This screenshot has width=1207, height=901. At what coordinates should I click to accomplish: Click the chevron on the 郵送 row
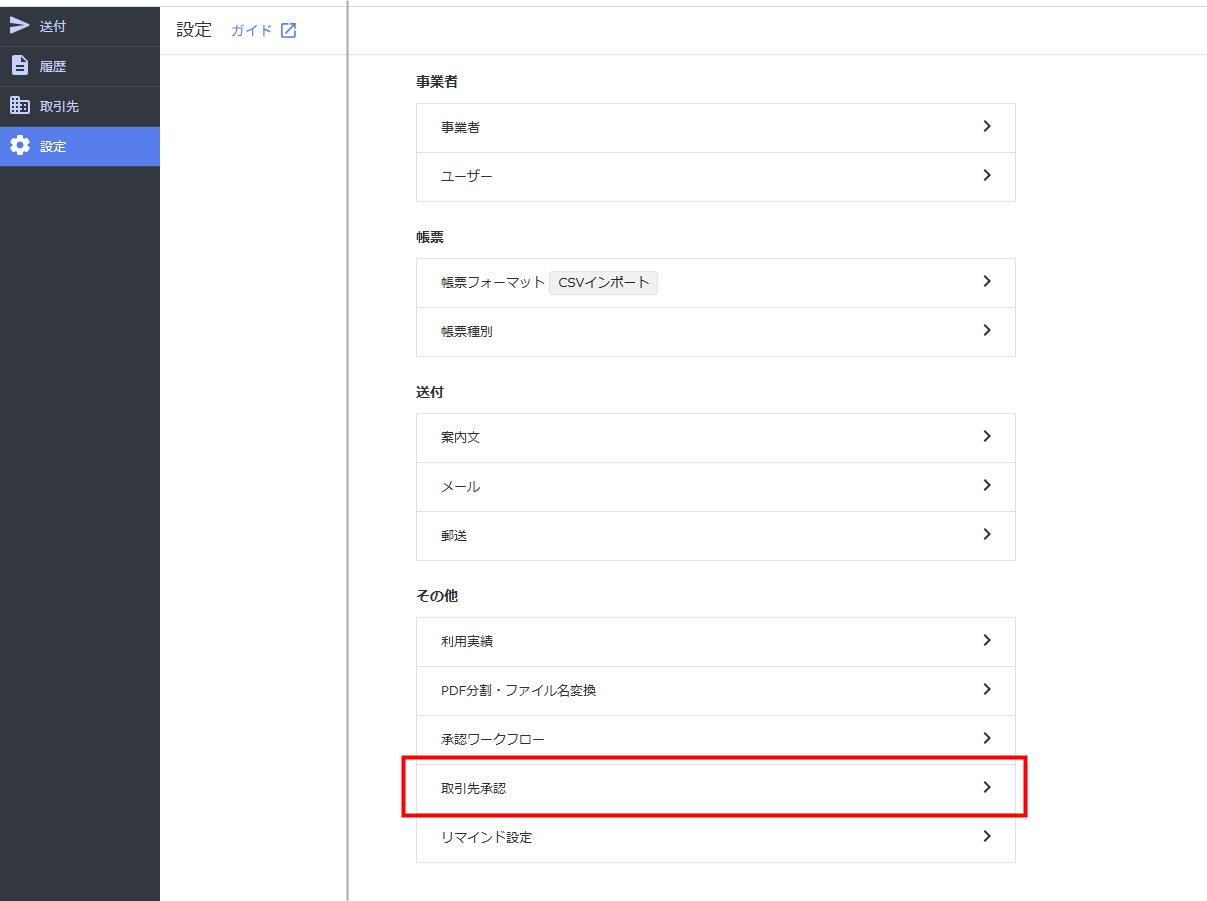987,535
